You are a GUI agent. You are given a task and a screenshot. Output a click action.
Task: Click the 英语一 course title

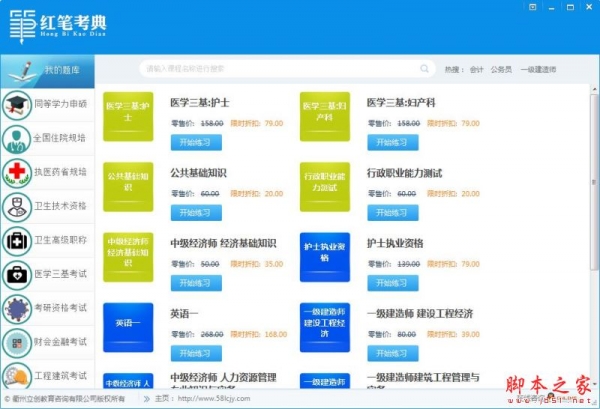coord(184,314)
